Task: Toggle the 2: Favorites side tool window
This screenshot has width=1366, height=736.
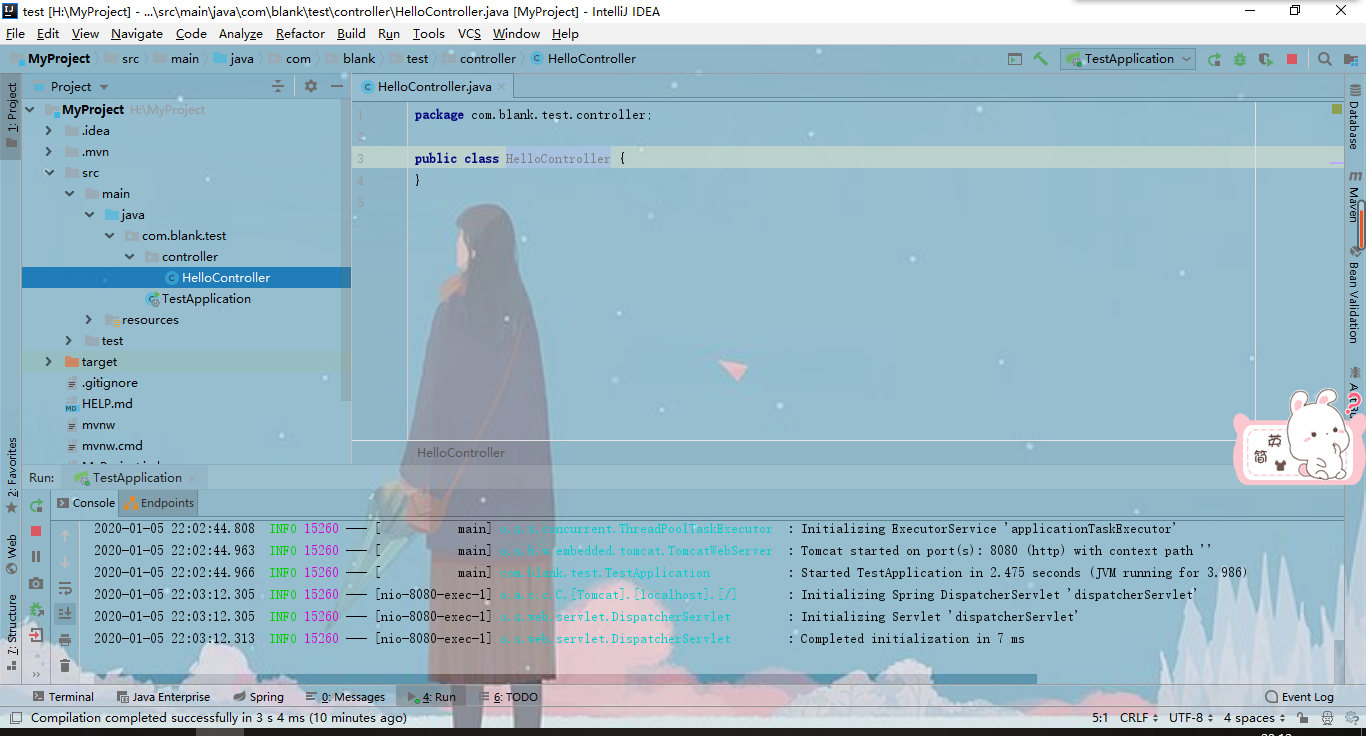Action: (11, 475)
